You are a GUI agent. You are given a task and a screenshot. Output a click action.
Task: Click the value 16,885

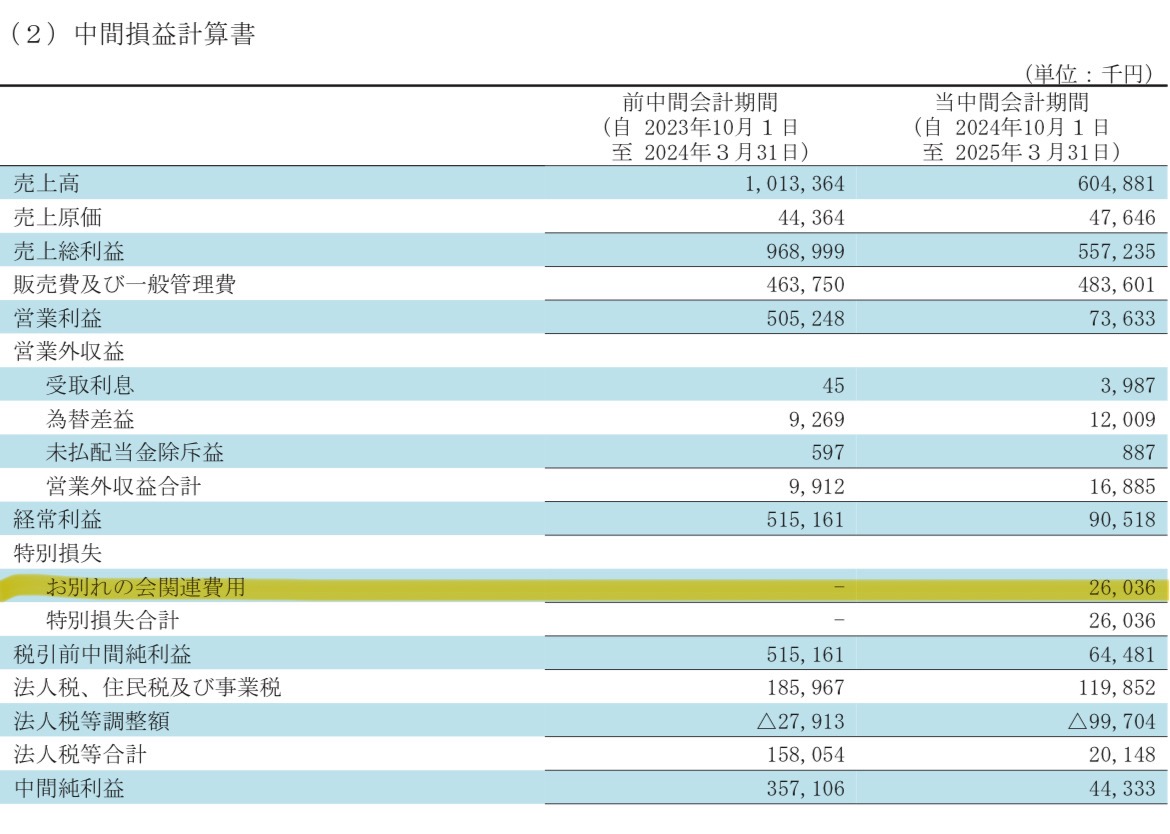(1122, 486)
